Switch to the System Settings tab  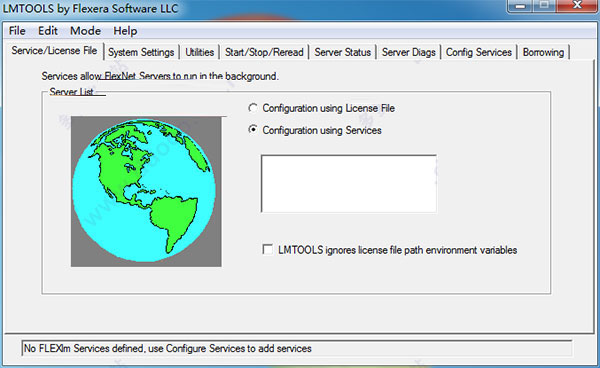click(141, 52)
